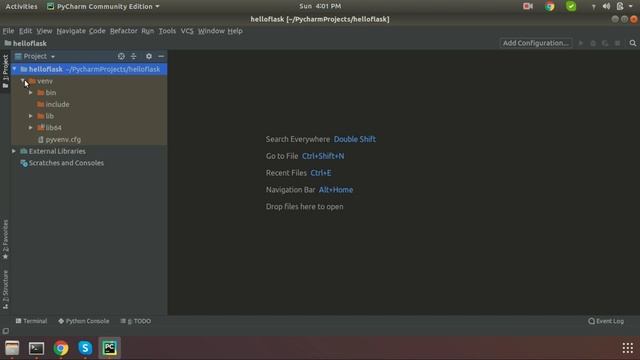Open the Window menu
This screenshot has height=360, width=640.
(x=211, y=31)
